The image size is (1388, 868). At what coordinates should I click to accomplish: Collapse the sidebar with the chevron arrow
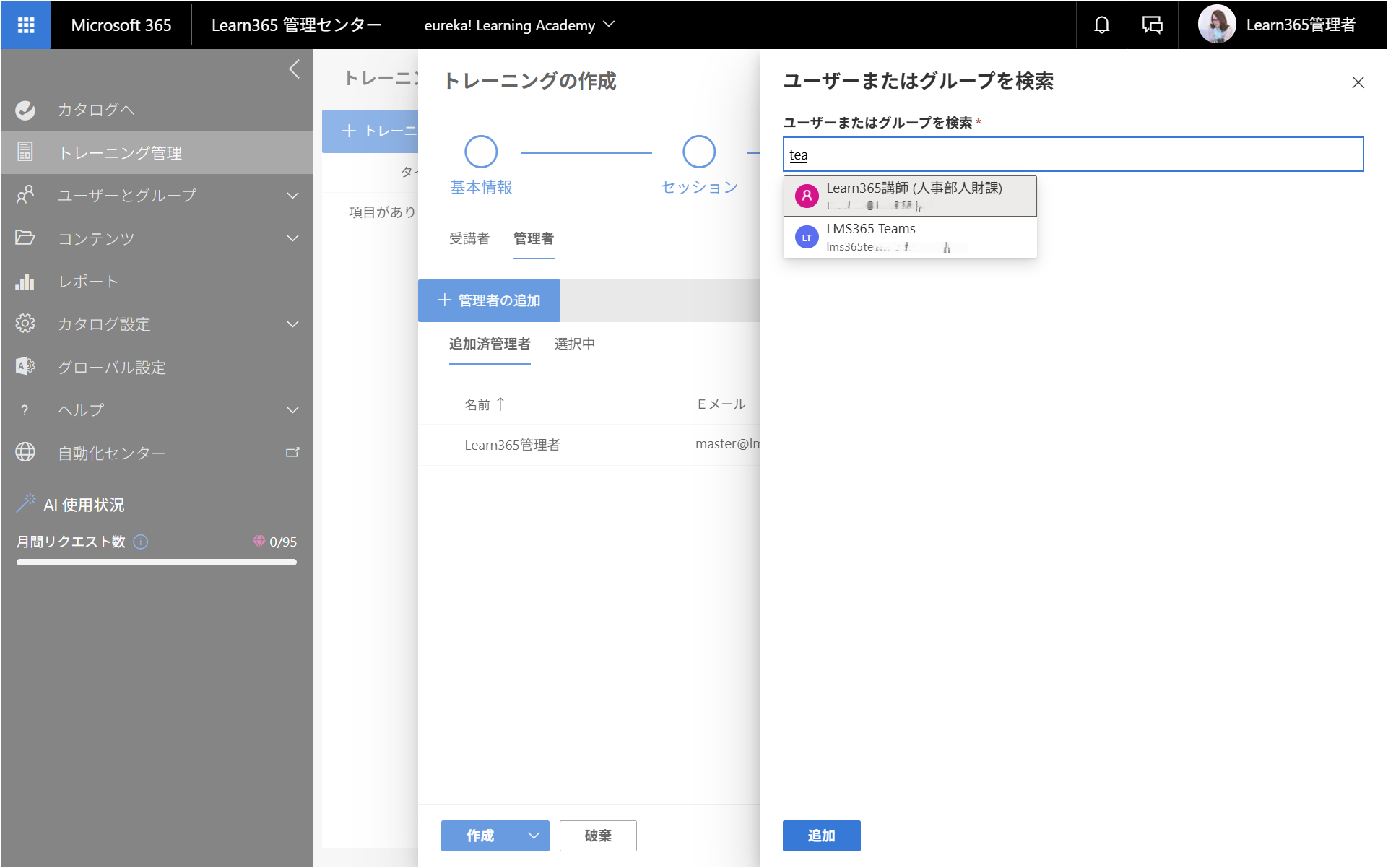click(294, 69)
